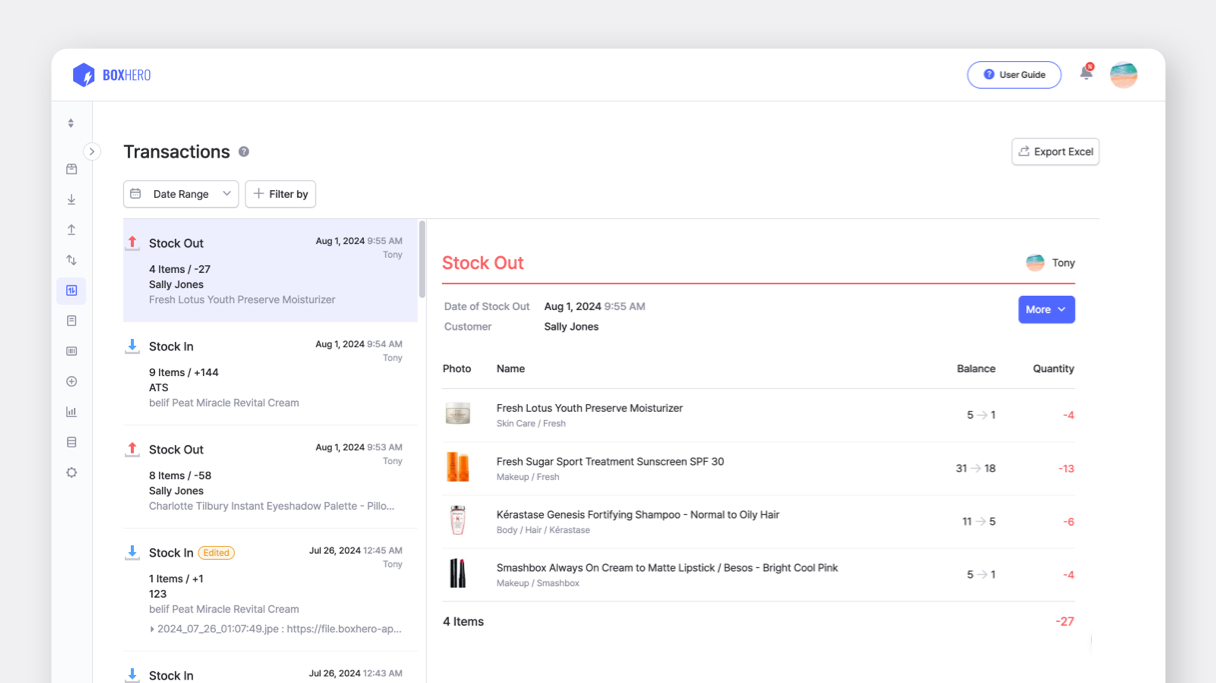Select the Aug 1 Stock In transaction entry
Viewport: 1216px width, 683px height.
pyautogui.click(x=270, y=373)
